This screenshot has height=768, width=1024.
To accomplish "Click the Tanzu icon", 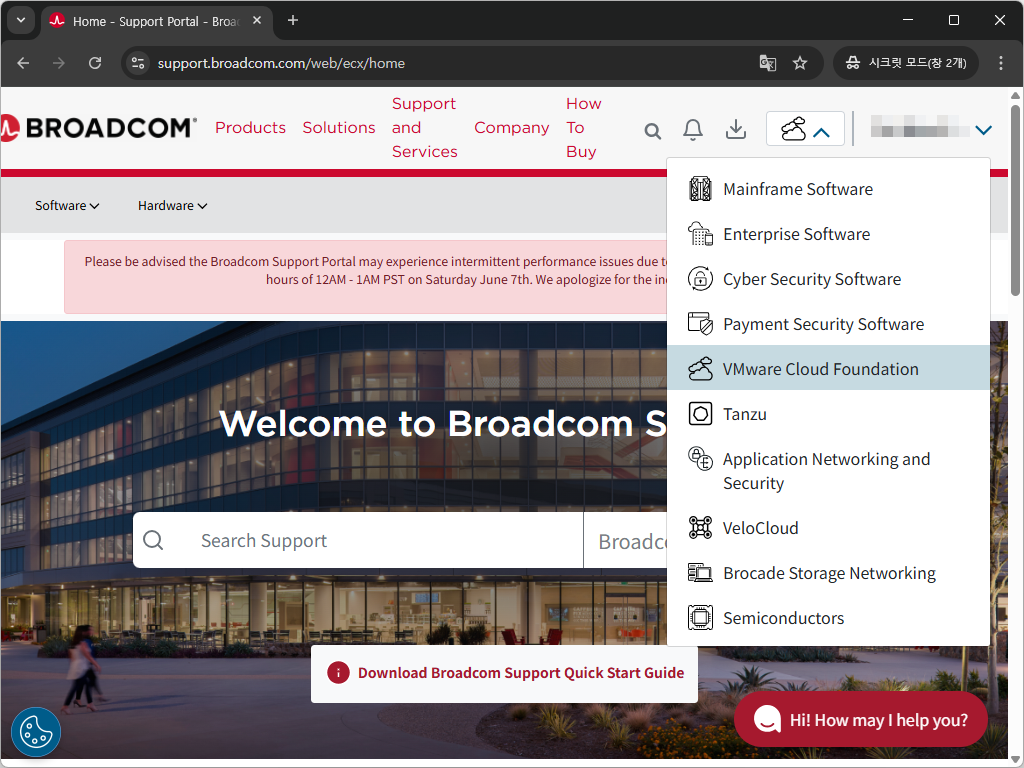I will click(700, 414).
